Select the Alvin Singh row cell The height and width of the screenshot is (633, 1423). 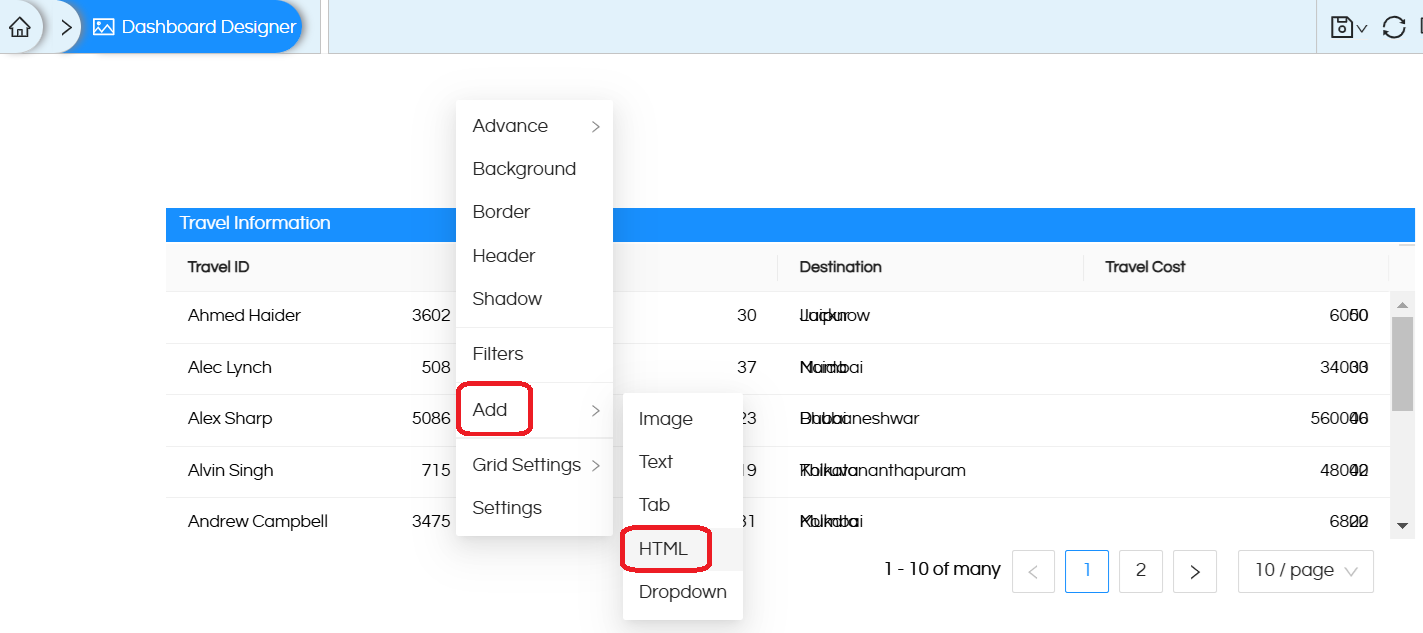(231, 470)
